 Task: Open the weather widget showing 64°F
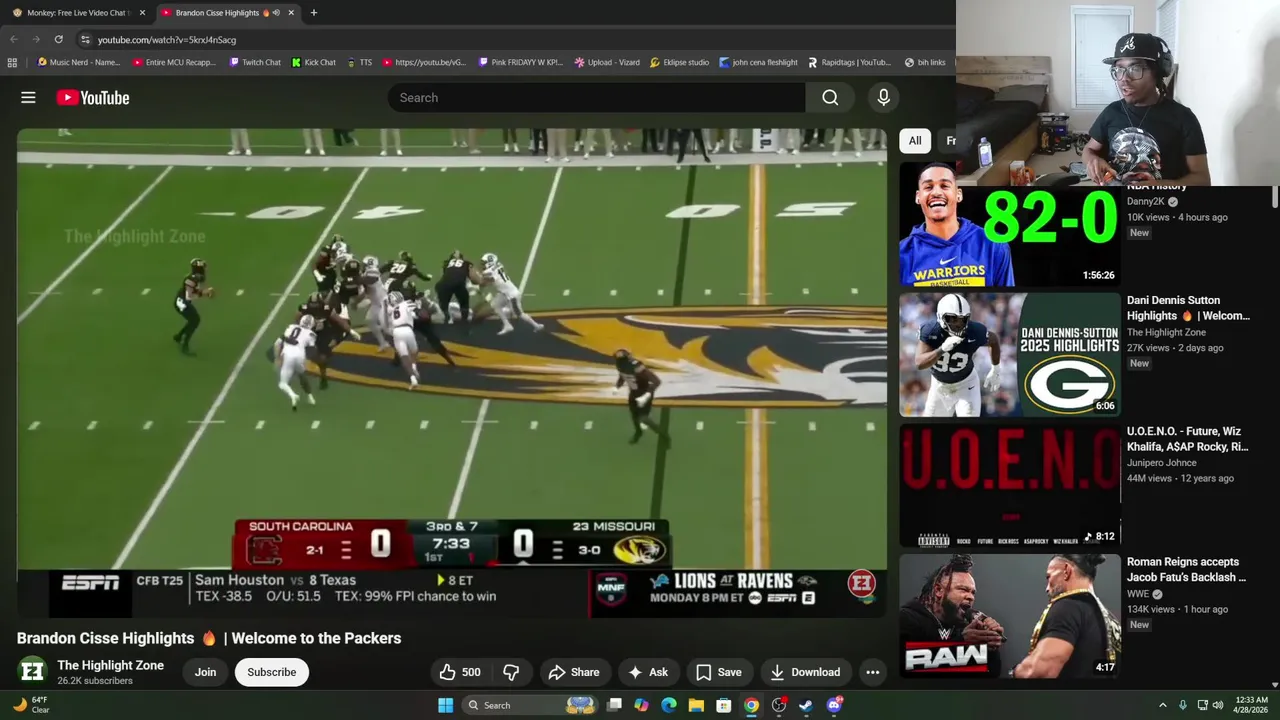(x=30, y=705)
